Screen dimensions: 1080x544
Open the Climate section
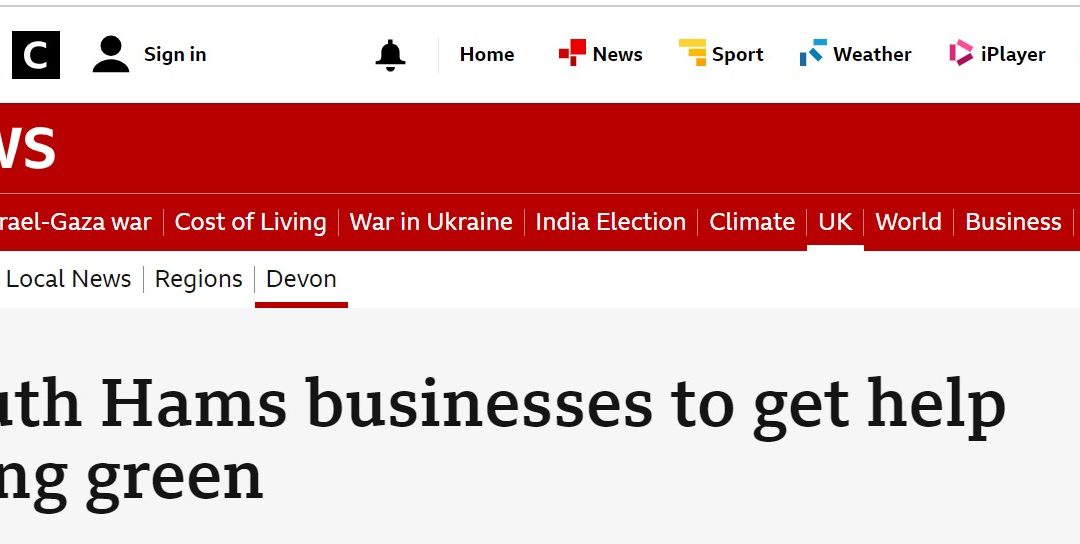[x=752, y=222]
